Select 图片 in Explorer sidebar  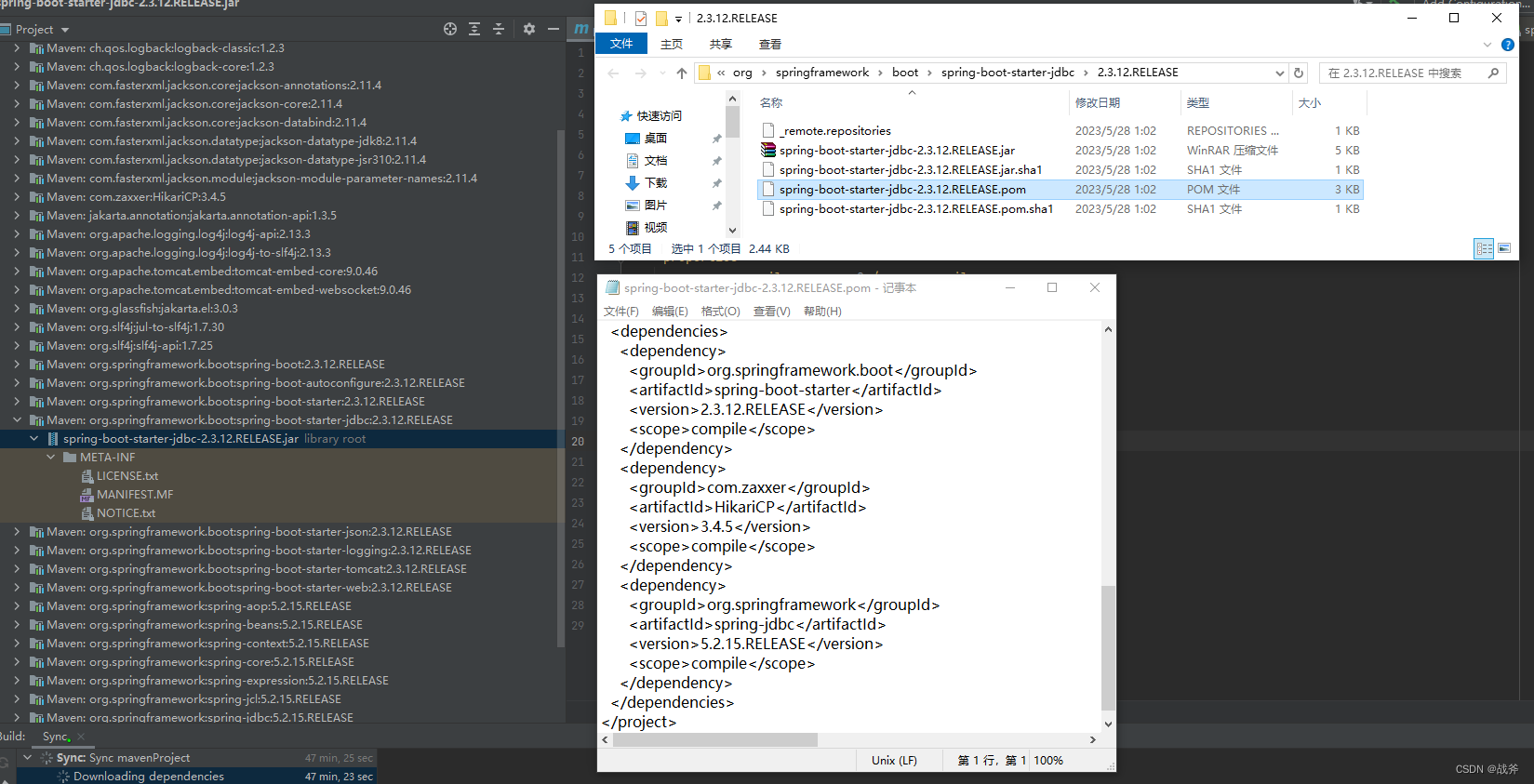coord(655,206)
